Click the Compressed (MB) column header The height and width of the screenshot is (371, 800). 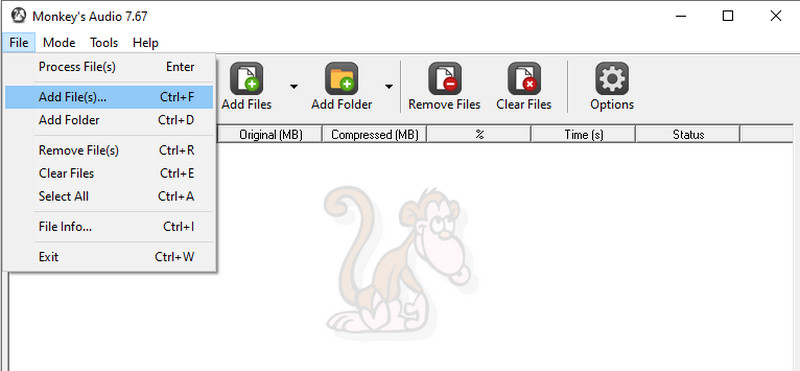click(374, 135)
